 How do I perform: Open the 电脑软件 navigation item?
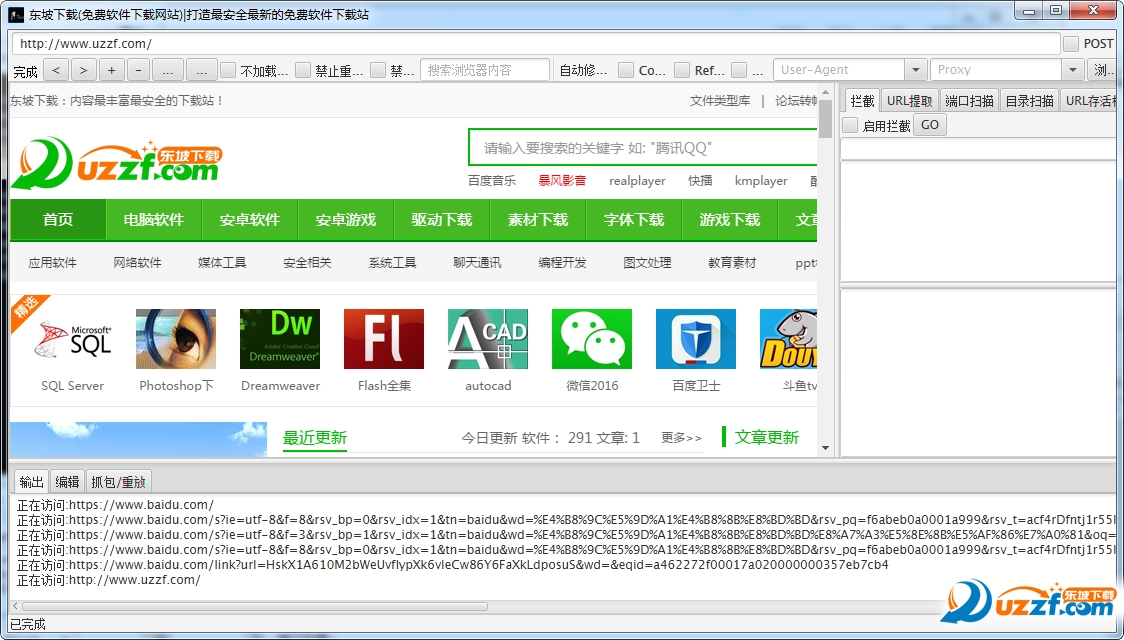154,220
